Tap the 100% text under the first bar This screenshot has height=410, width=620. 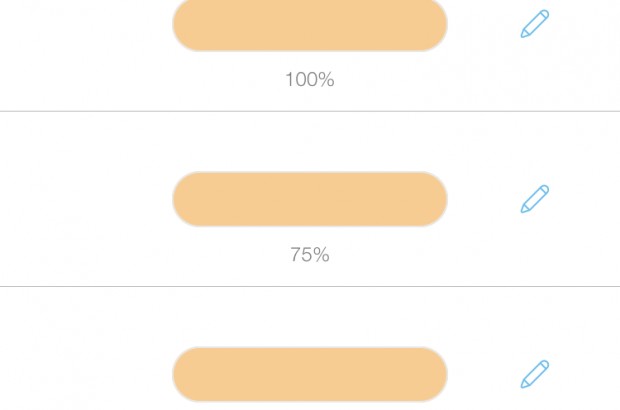pos(309,80)
